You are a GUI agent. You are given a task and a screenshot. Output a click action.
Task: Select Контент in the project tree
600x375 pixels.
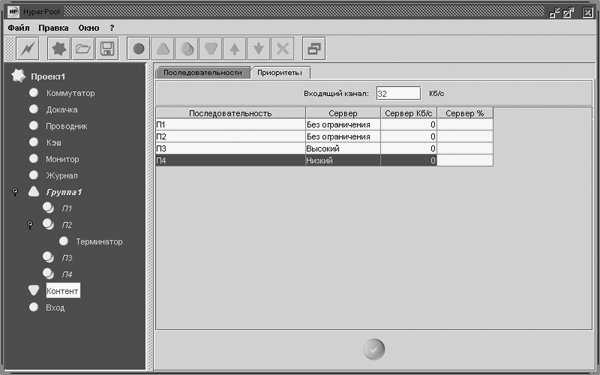click(x=63, y=291)
